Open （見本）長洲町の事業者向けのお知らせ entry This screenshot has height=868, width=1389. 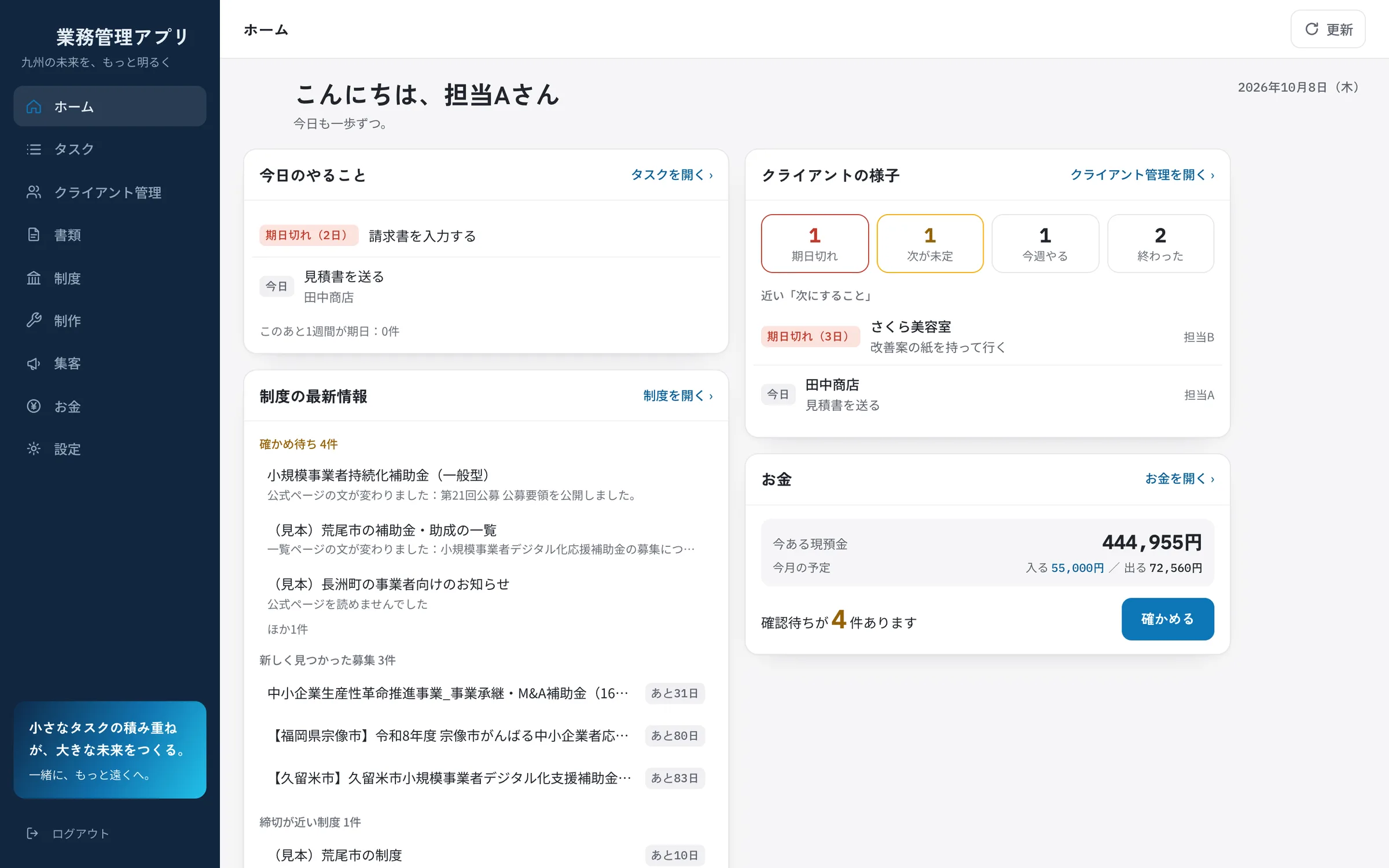coord(486,593)
